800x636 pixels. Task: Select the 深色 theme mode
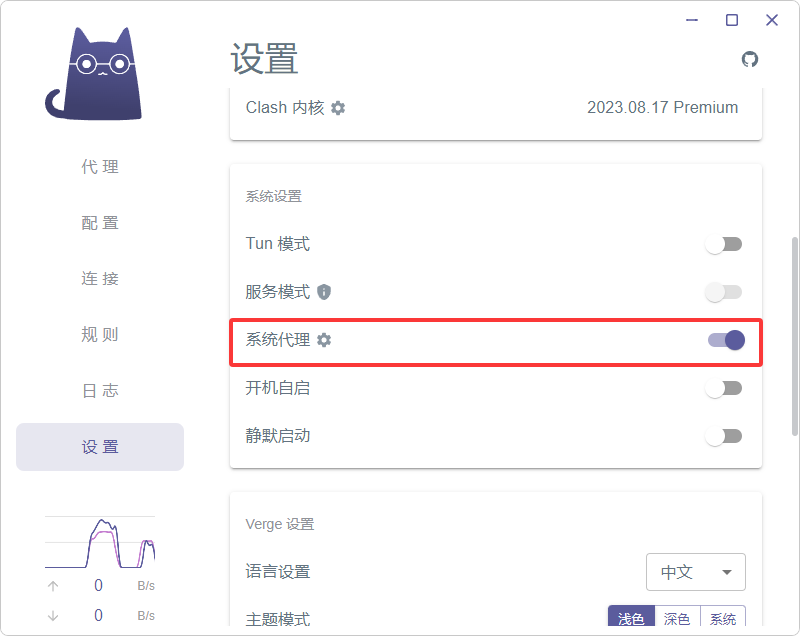click(676, 618)
